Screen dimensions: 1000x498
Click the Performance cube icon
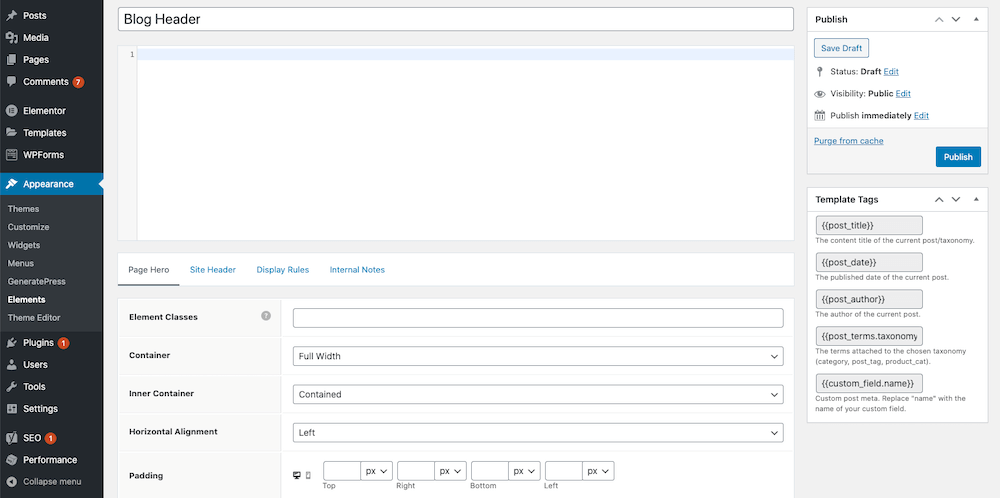coord(11,460)
